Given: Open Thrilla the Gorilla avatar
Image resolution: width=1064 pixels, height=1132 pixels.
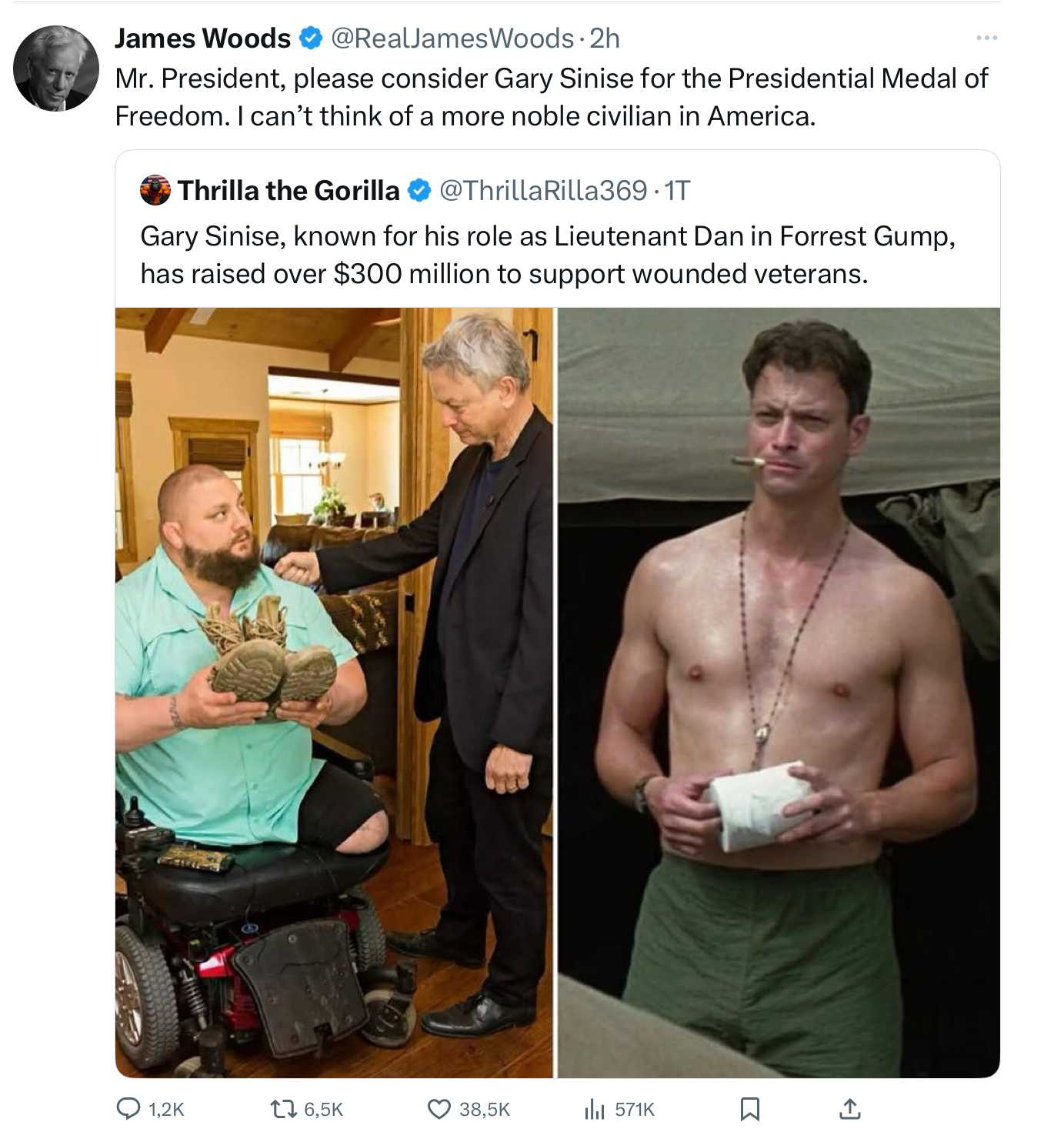Looking at the screenshot, I should (x=155, y=190).
